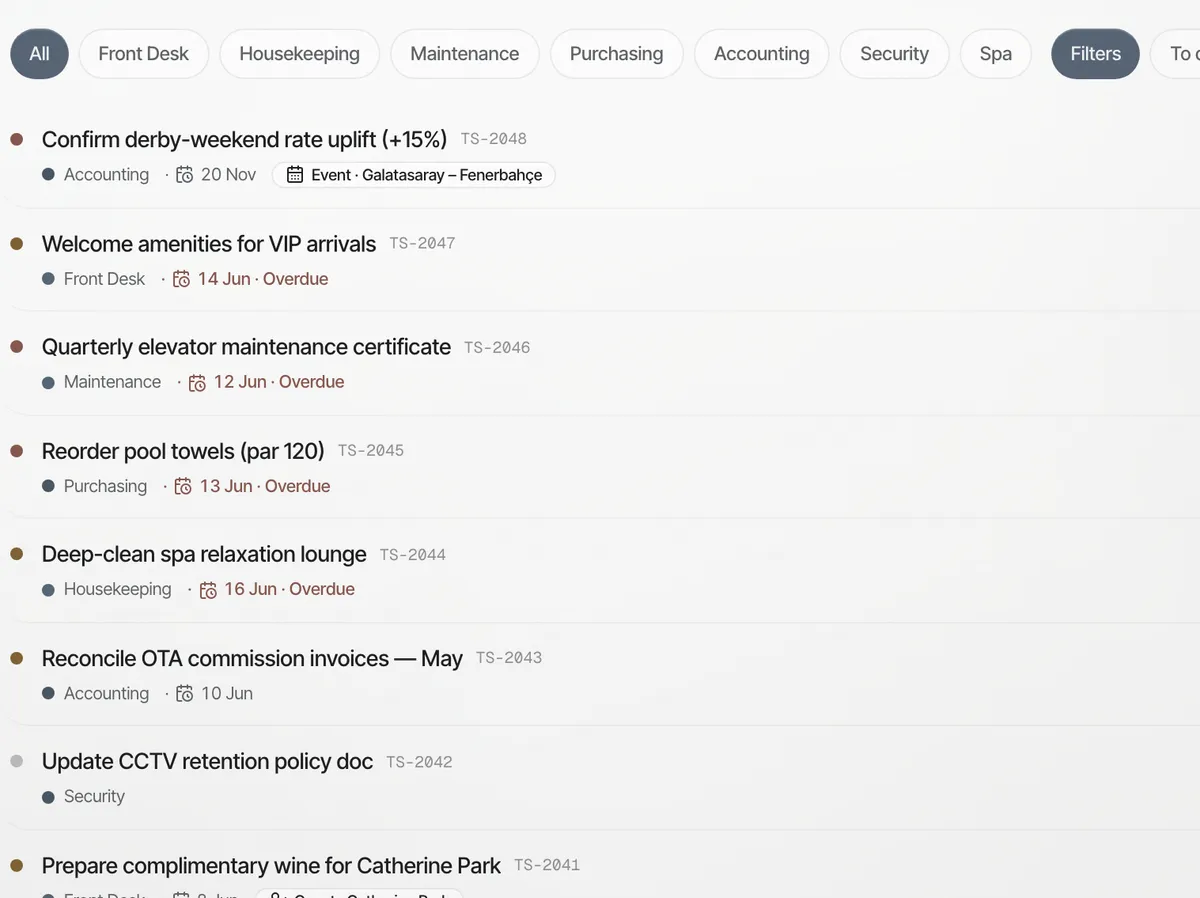Click the 10 Jun due date

(227, 693)
